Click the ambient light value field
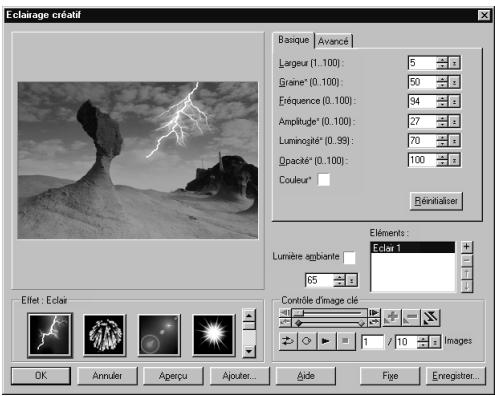The width and height of the screenshot is (495, 396). click(319, 280)
